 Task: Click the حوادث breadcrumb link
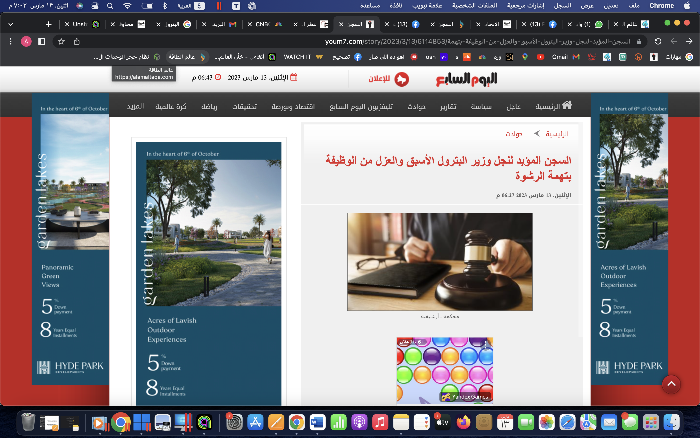pos(514,133)
